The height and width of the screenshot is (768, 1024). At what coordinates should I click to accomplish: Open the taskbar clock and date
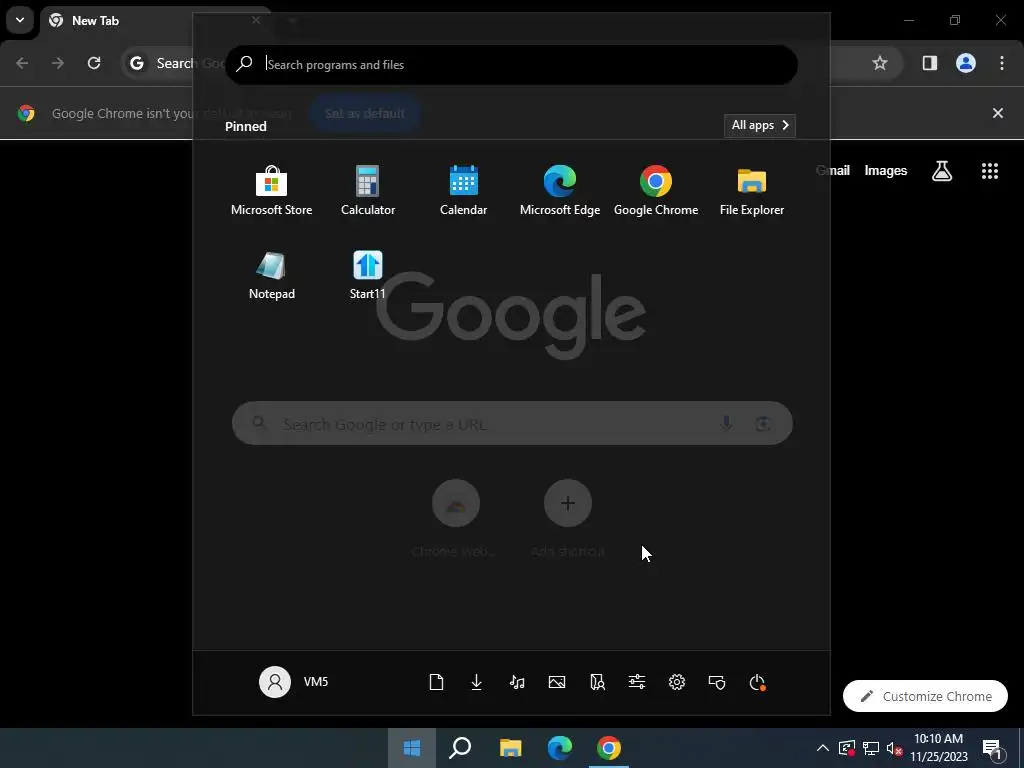coord(938,748)
